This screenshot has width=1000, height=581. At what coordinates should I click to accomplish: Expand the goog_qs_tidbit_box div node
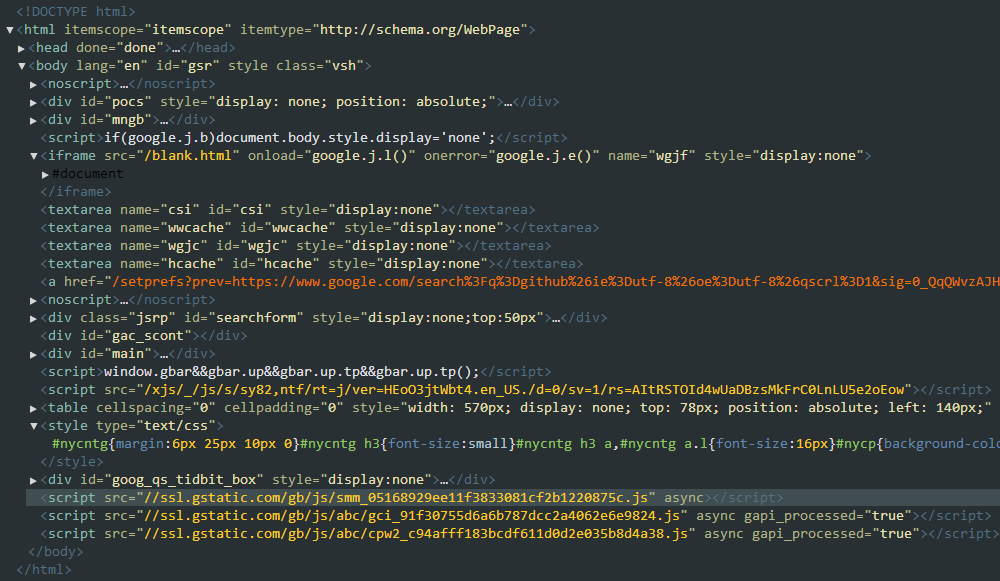[33, 479]
